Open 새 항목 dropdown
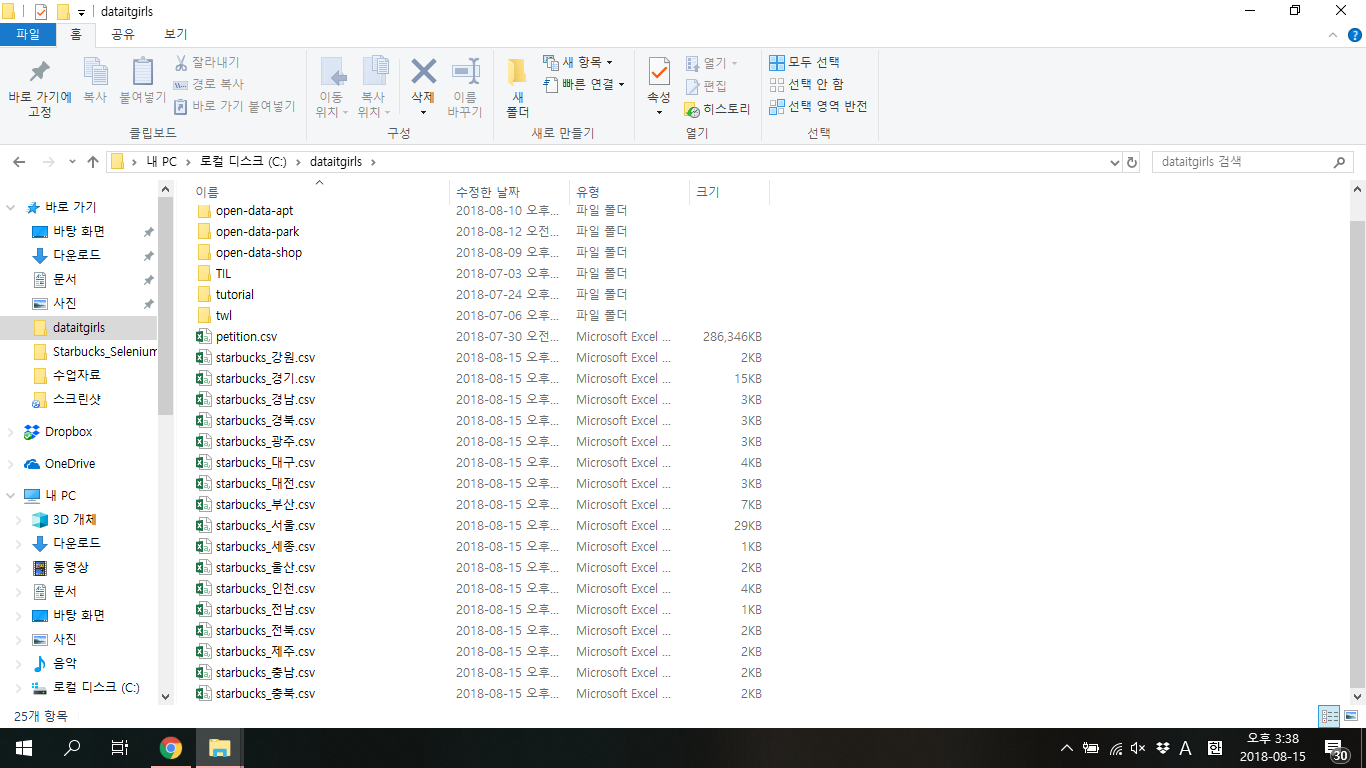Screen dimensions: 1366x768 pos(577,62)
